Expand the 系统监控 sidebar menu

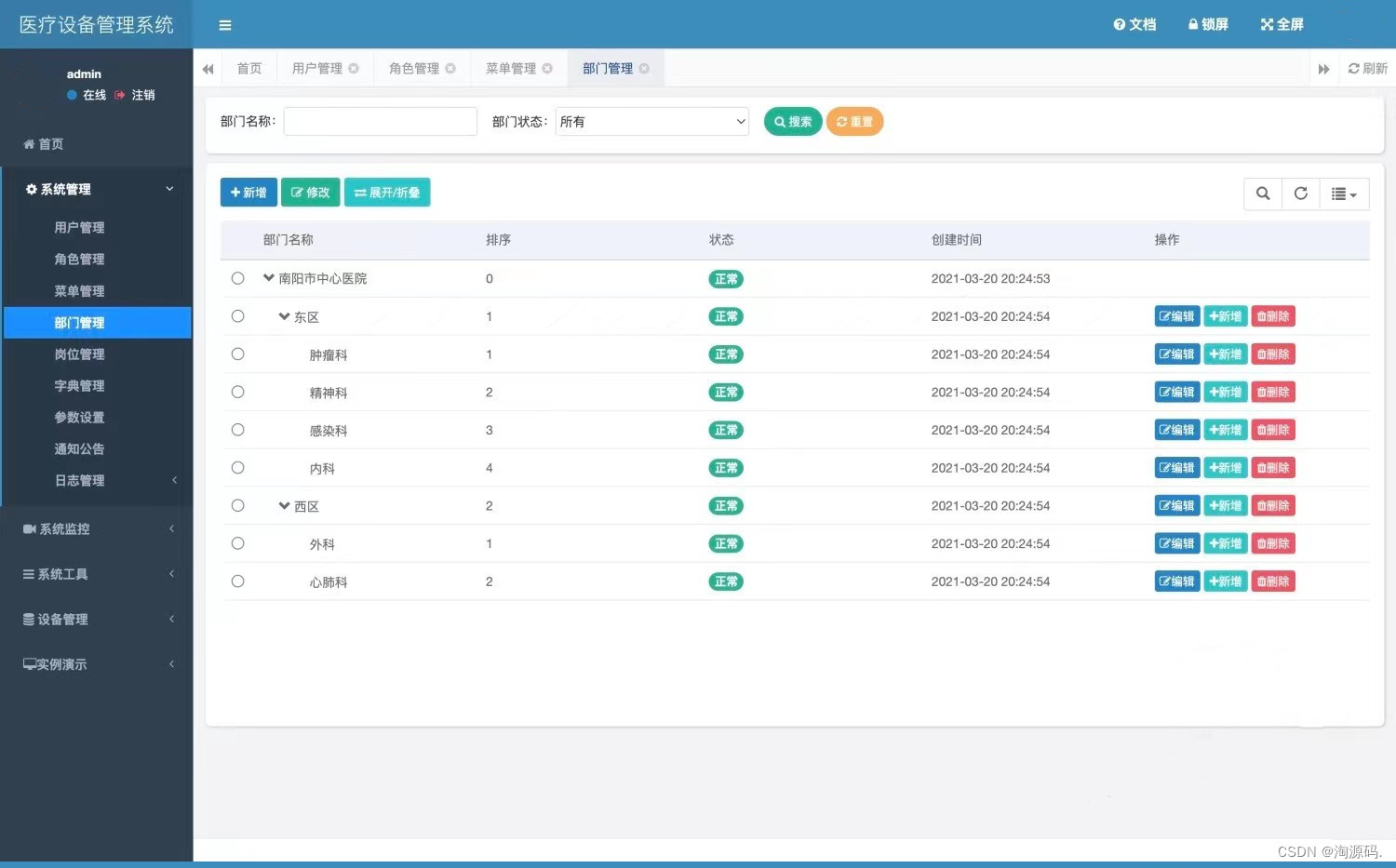(x=97, y=528)
